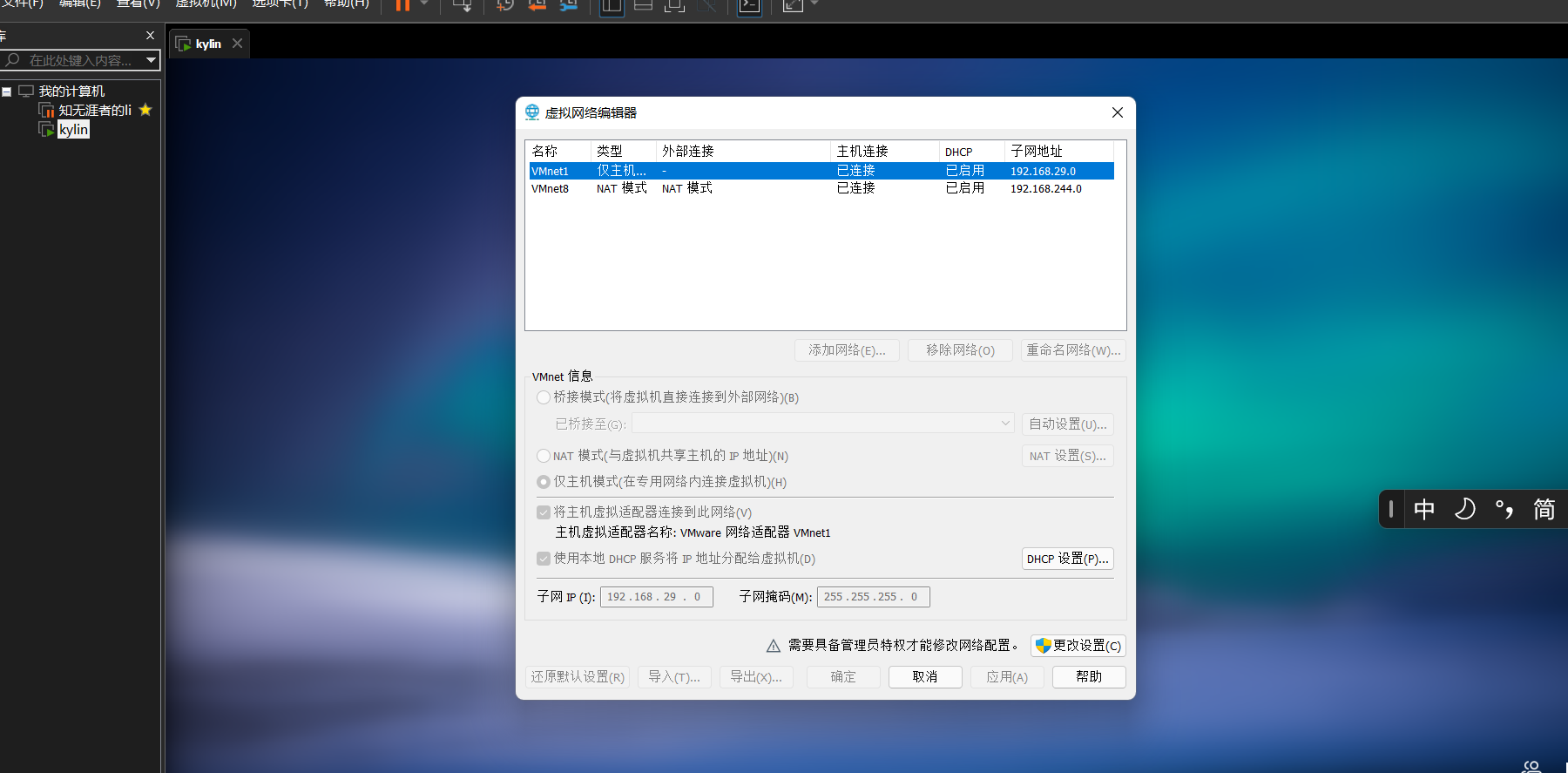Click the 帮助 button in dialog

point(1089,677)
